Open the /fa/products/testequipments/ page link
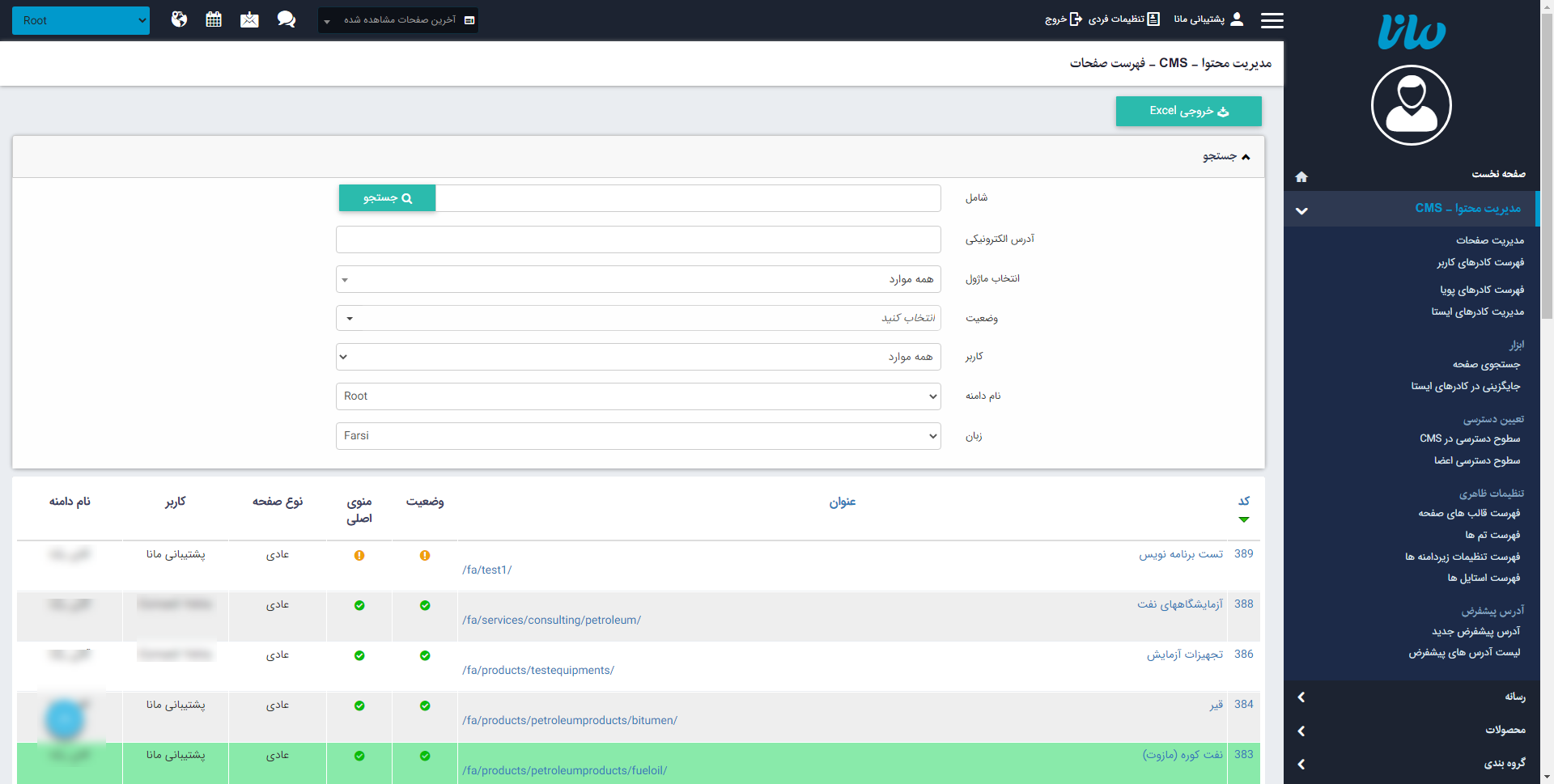The width and height of the screenshot is (1554, 784). pyautogui.click(x=538, y=670)
